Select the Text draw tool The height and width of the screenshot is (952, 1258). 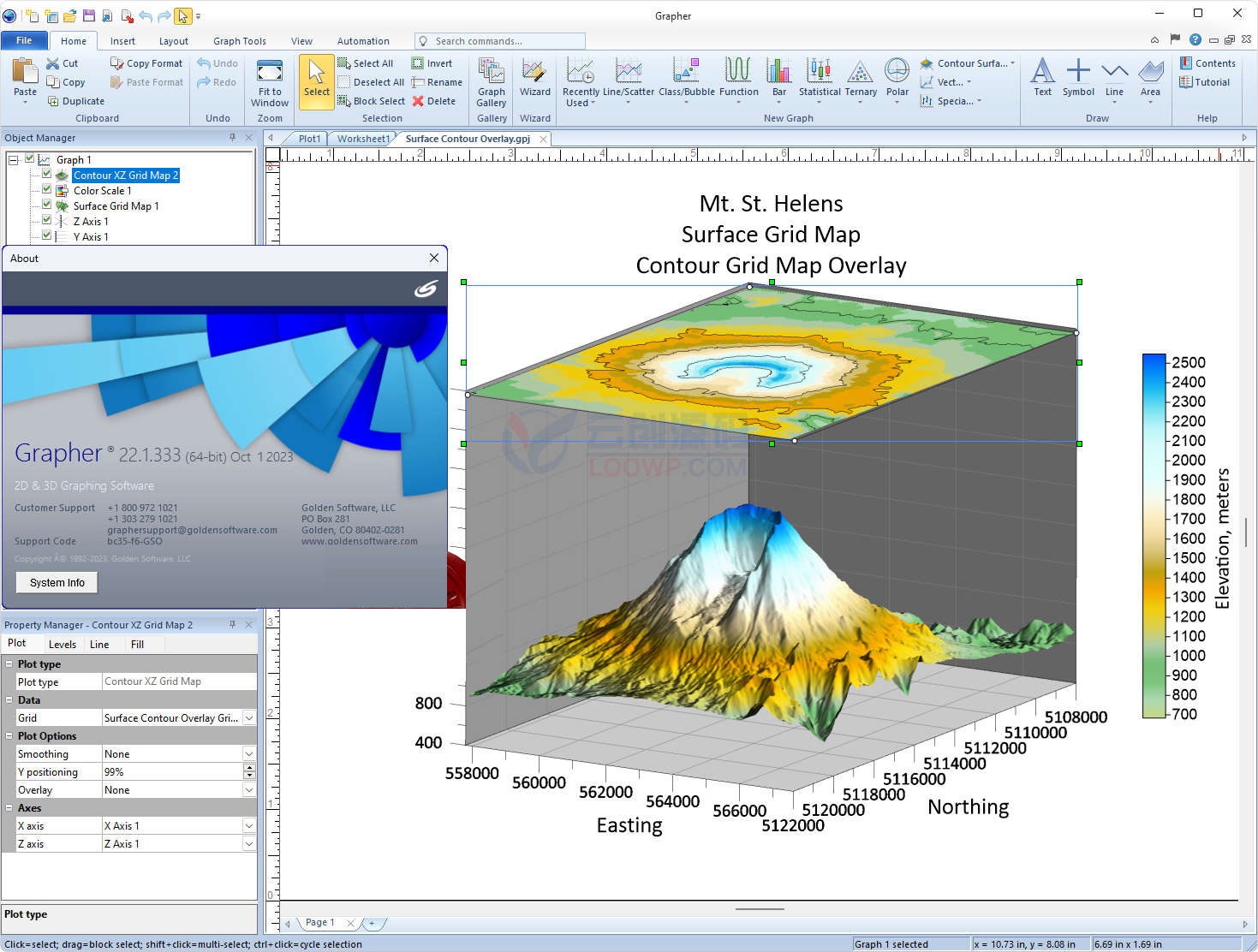click(x=1042, y=71)
